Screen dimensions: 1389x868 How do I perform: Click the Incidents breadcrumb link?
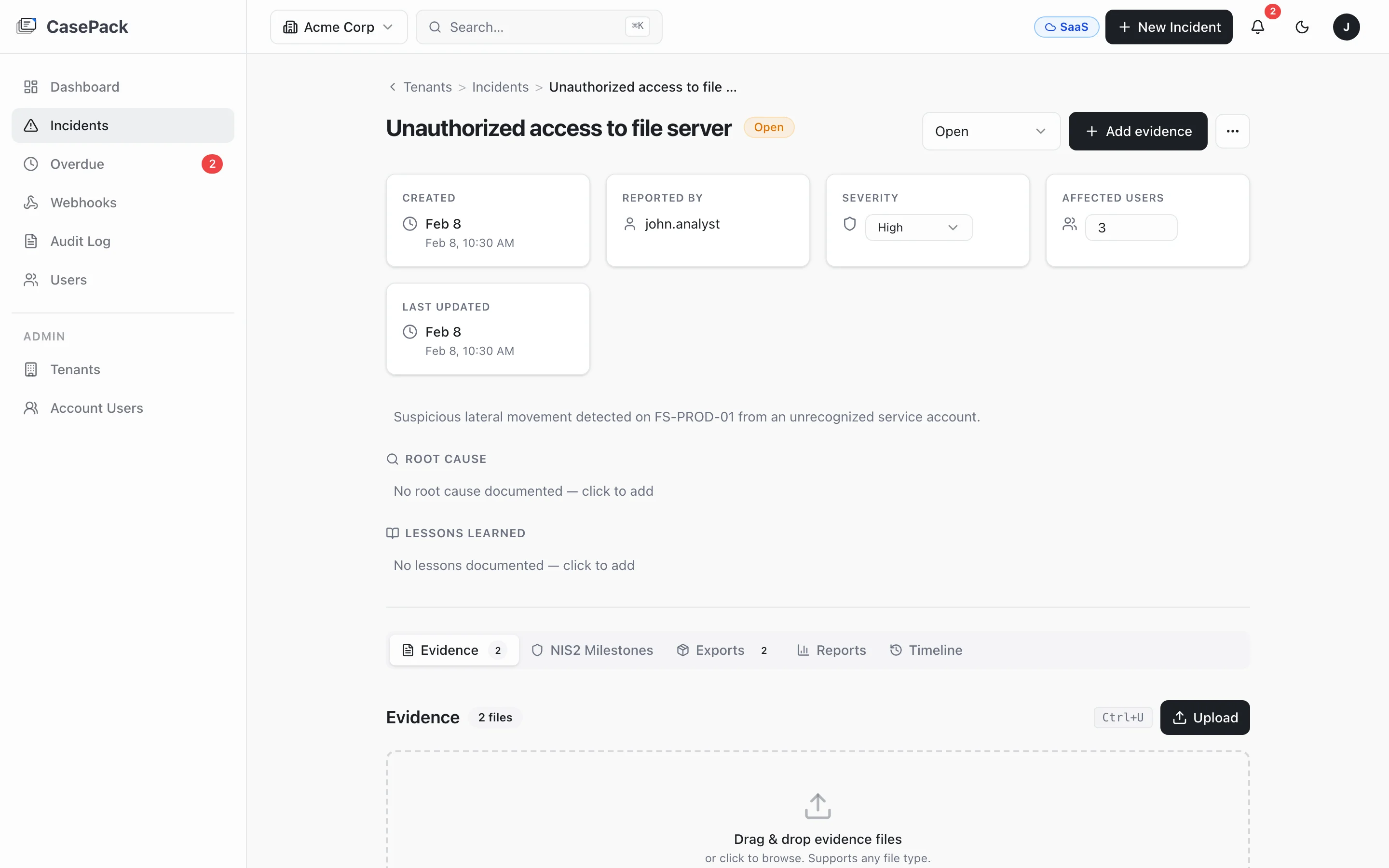pyautogui.click(x=500, y=87)
